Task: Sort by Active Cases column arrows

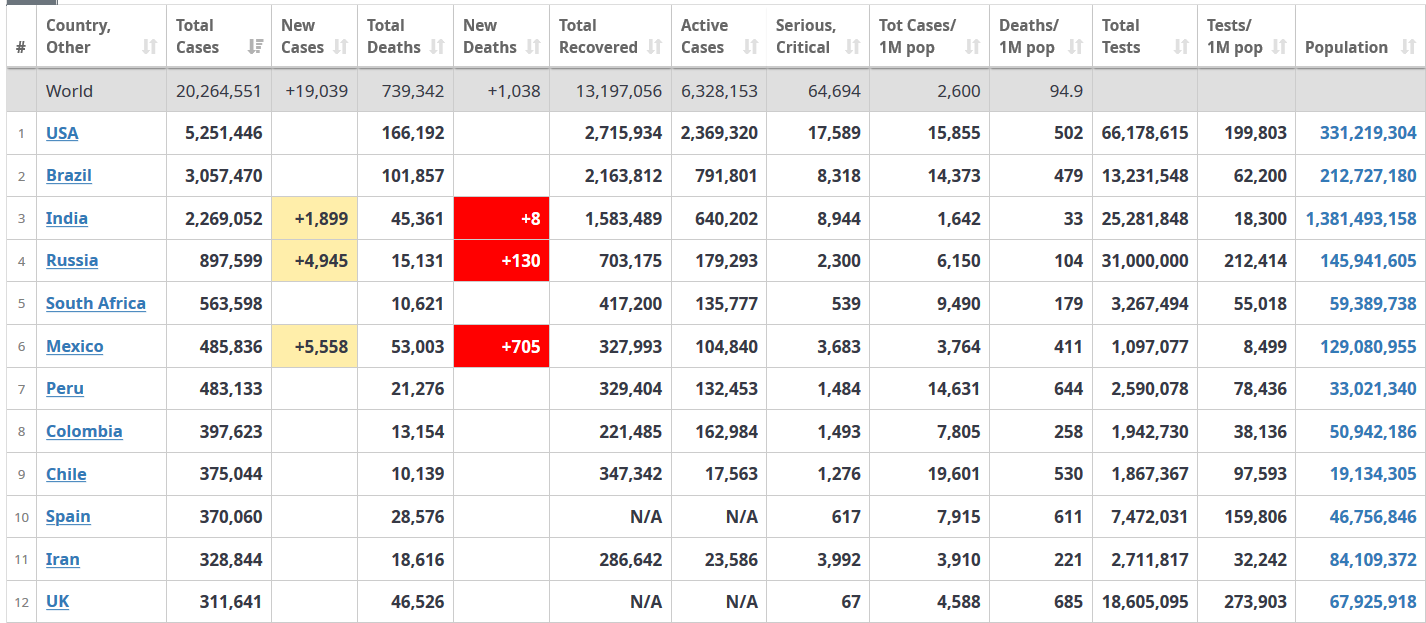Action: tap(750, 47)
